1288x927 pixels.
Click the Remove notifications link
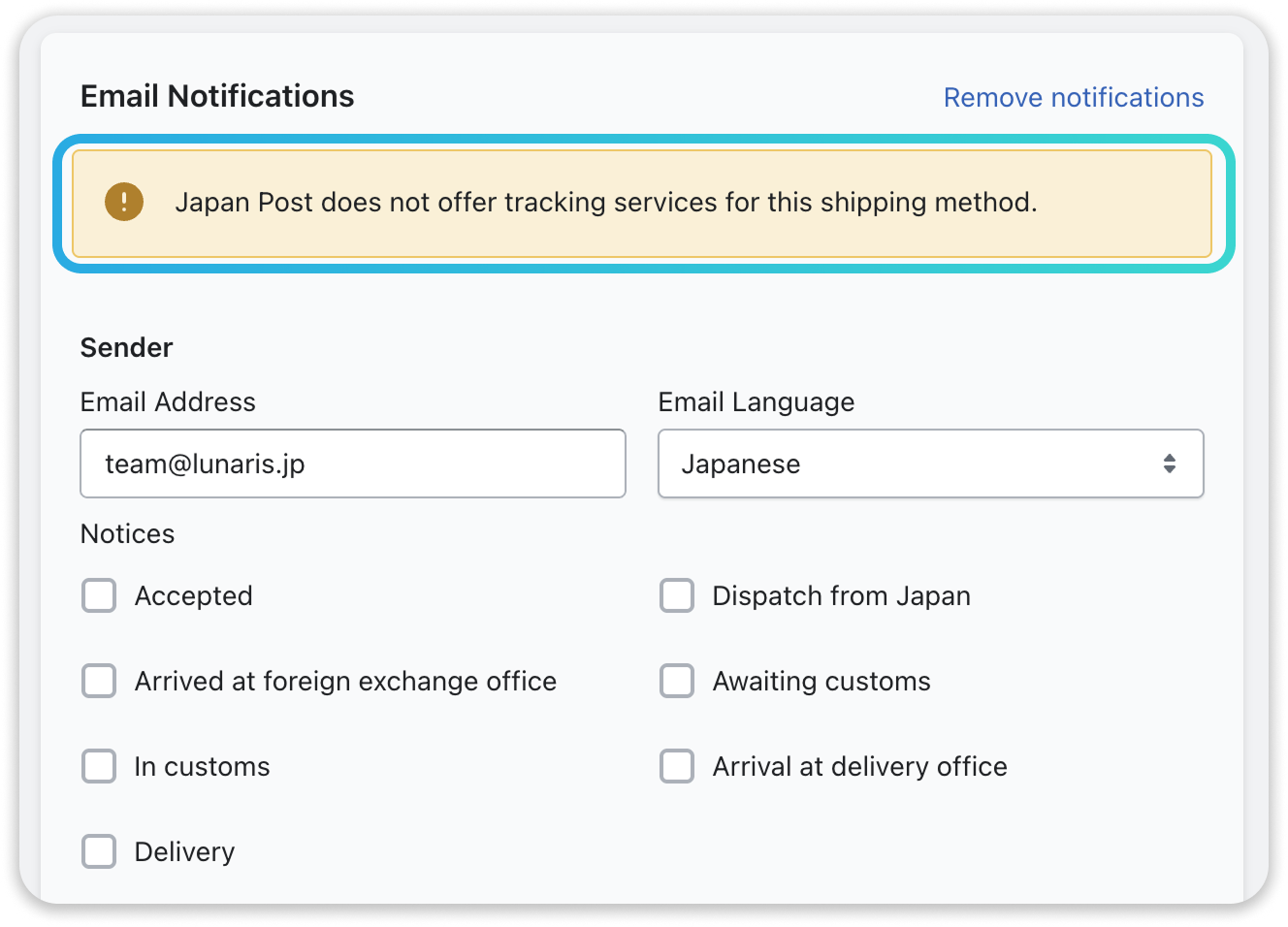click(1074, 97)
